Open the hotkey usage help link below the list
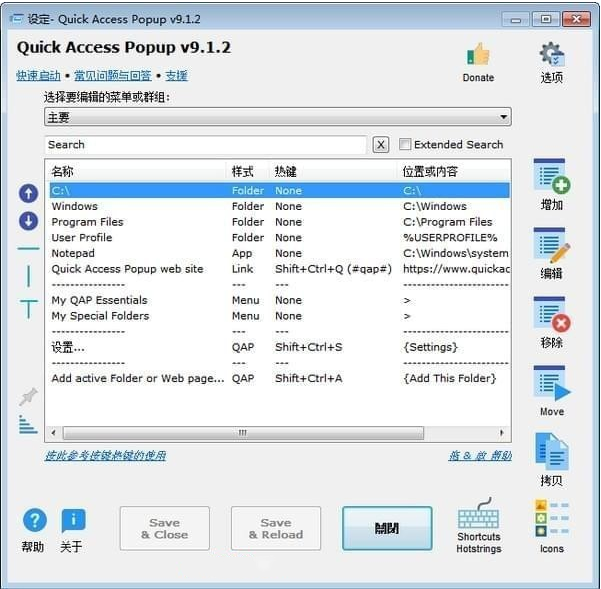 pos(105,456)
